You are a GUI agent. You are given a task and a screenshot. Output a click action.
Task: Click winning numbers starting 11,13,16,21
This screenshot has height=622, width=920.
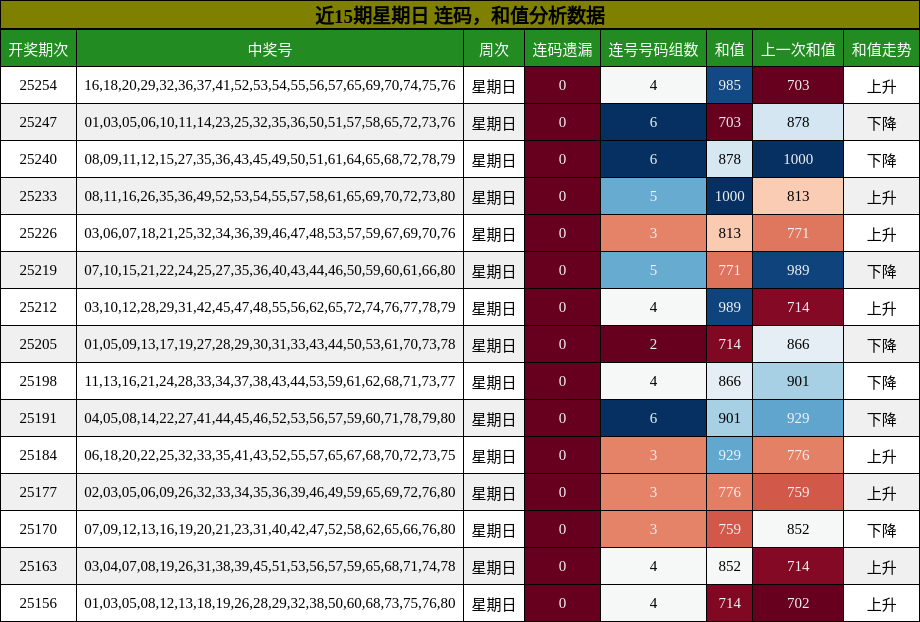point(270,381)
